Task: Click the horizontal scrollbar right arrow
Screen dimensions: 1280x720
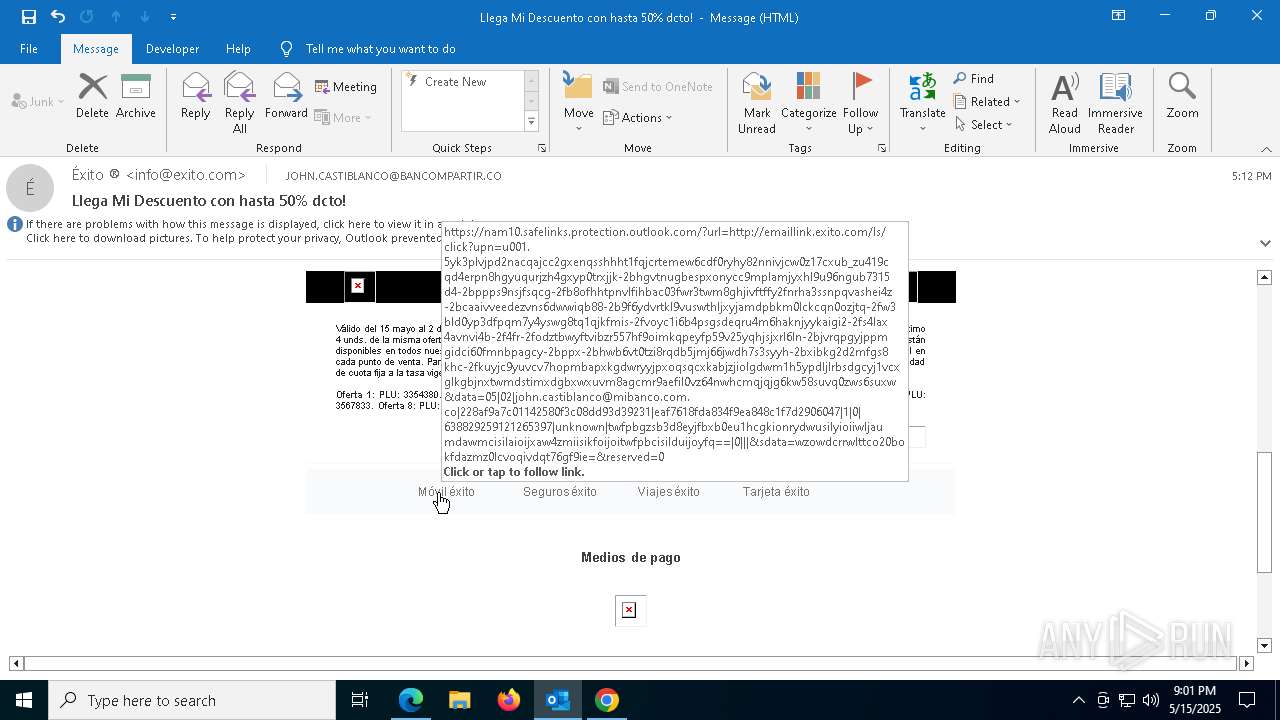Action: [1246, 663]
